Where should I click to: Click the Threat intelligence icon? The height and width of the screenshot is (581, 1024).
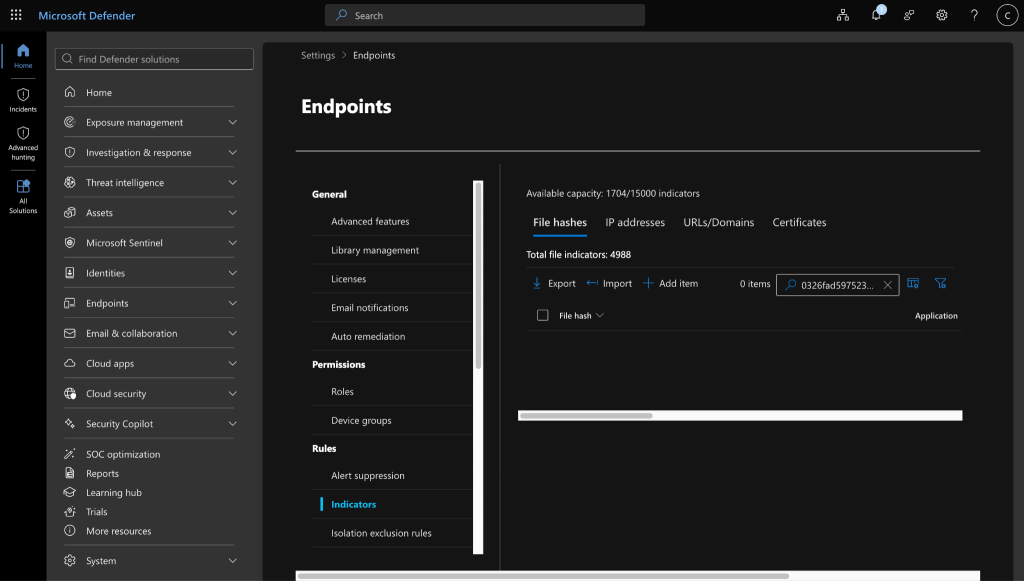tap(70, 182)
